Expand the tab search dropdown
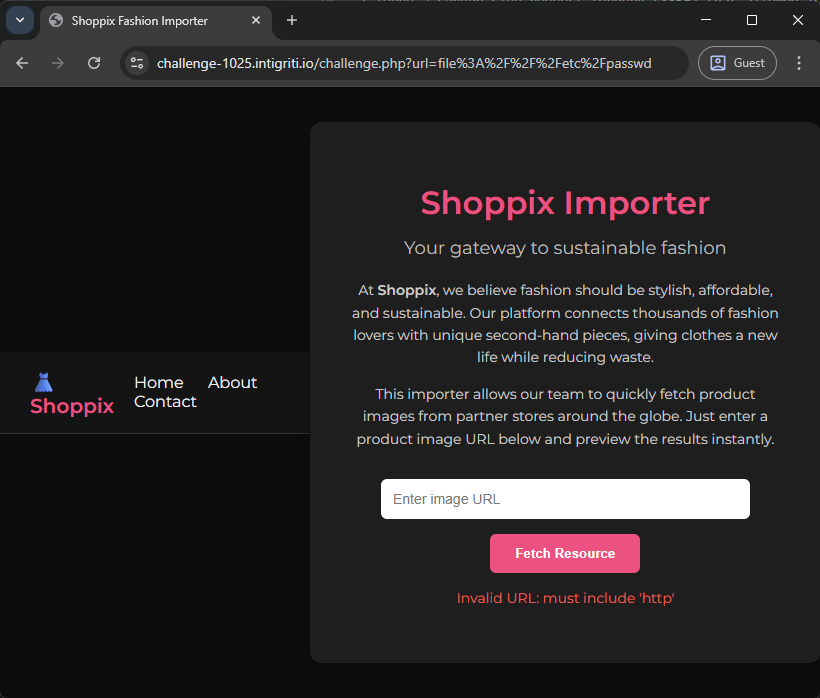Viewport: 820px width, 698px height. pos(20,20)
